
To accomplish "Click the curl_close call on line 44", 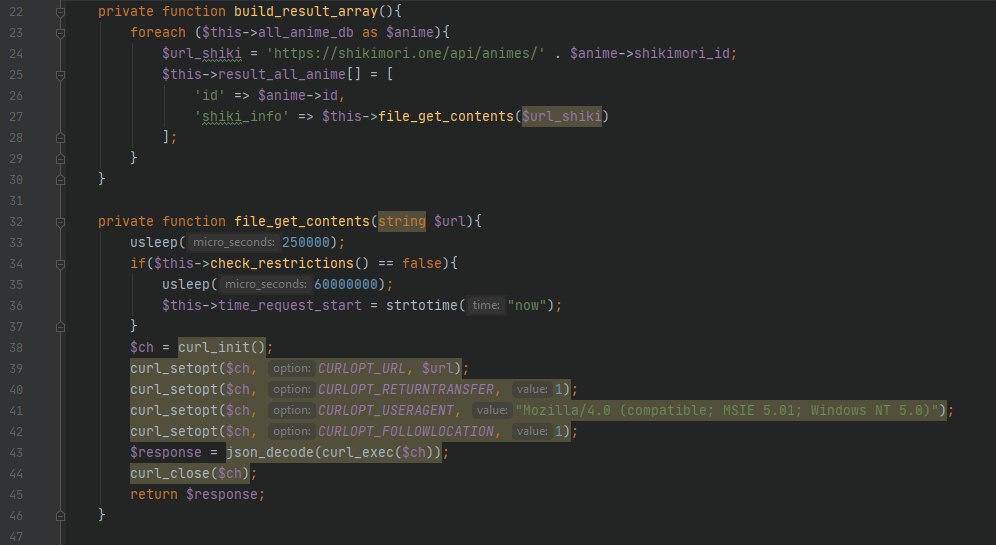I will [170, 473].
